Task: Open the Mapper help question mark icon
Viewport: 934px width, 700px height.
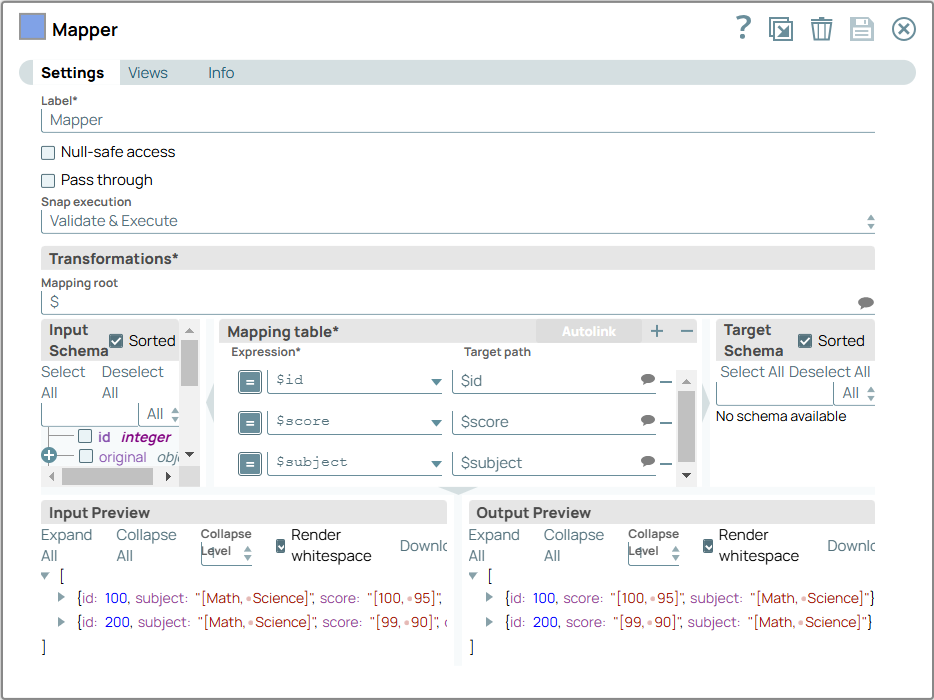Action: click(x=743, y=28)
